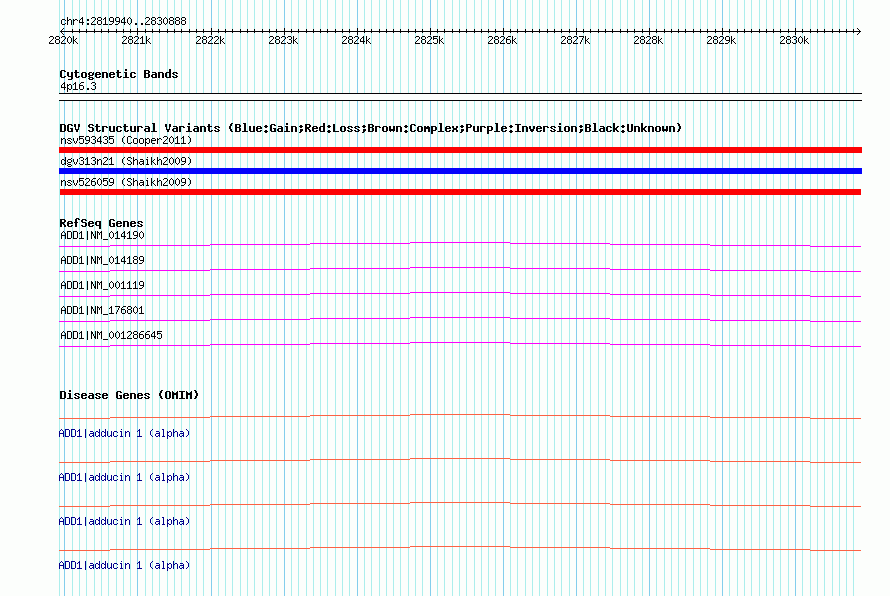Image resolution: width=890 pixels, height=596 pixels.
Task: Select transcript ADD1|NM_014189
Action: [102, 261]
